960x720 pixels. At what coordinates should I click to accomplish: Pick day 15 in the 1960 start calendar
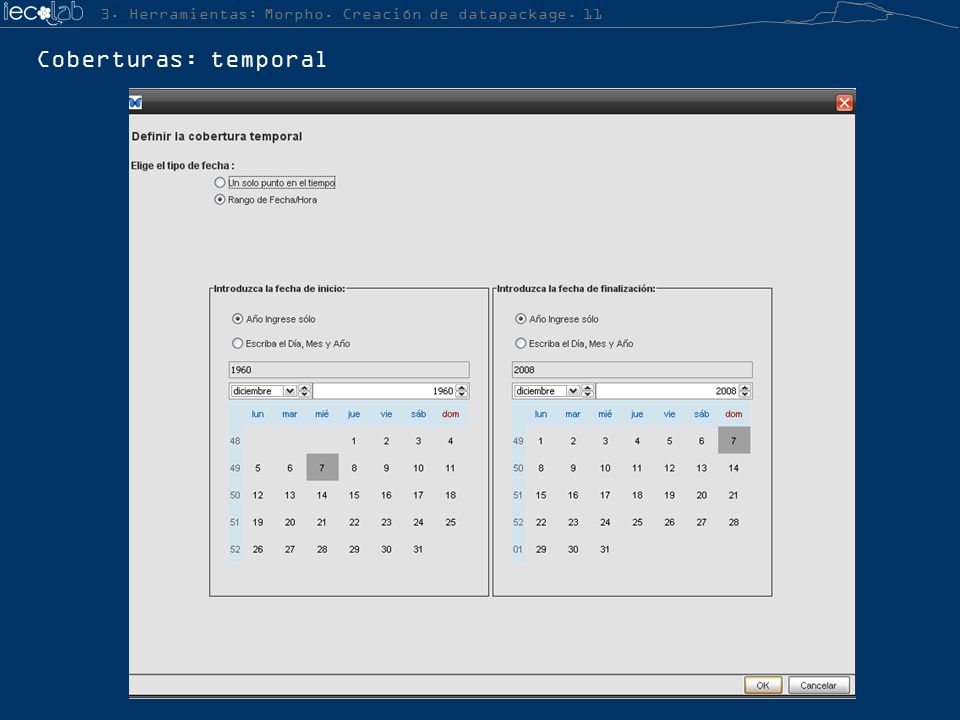click(354, 495)
